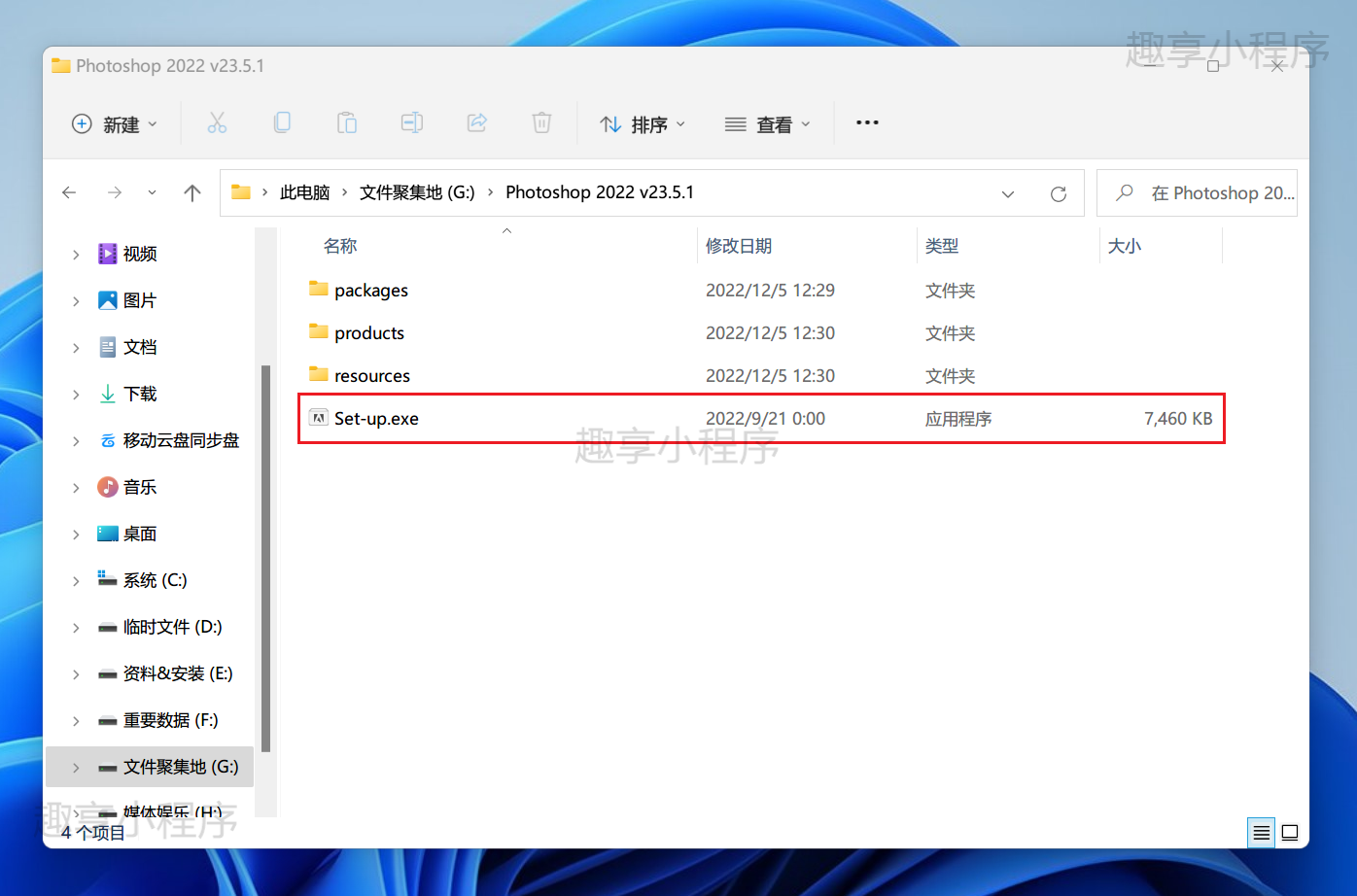This screenshot has height=896, width=1357.
Task: Select 视频 in the navigation pane
Action: point(140,254)
